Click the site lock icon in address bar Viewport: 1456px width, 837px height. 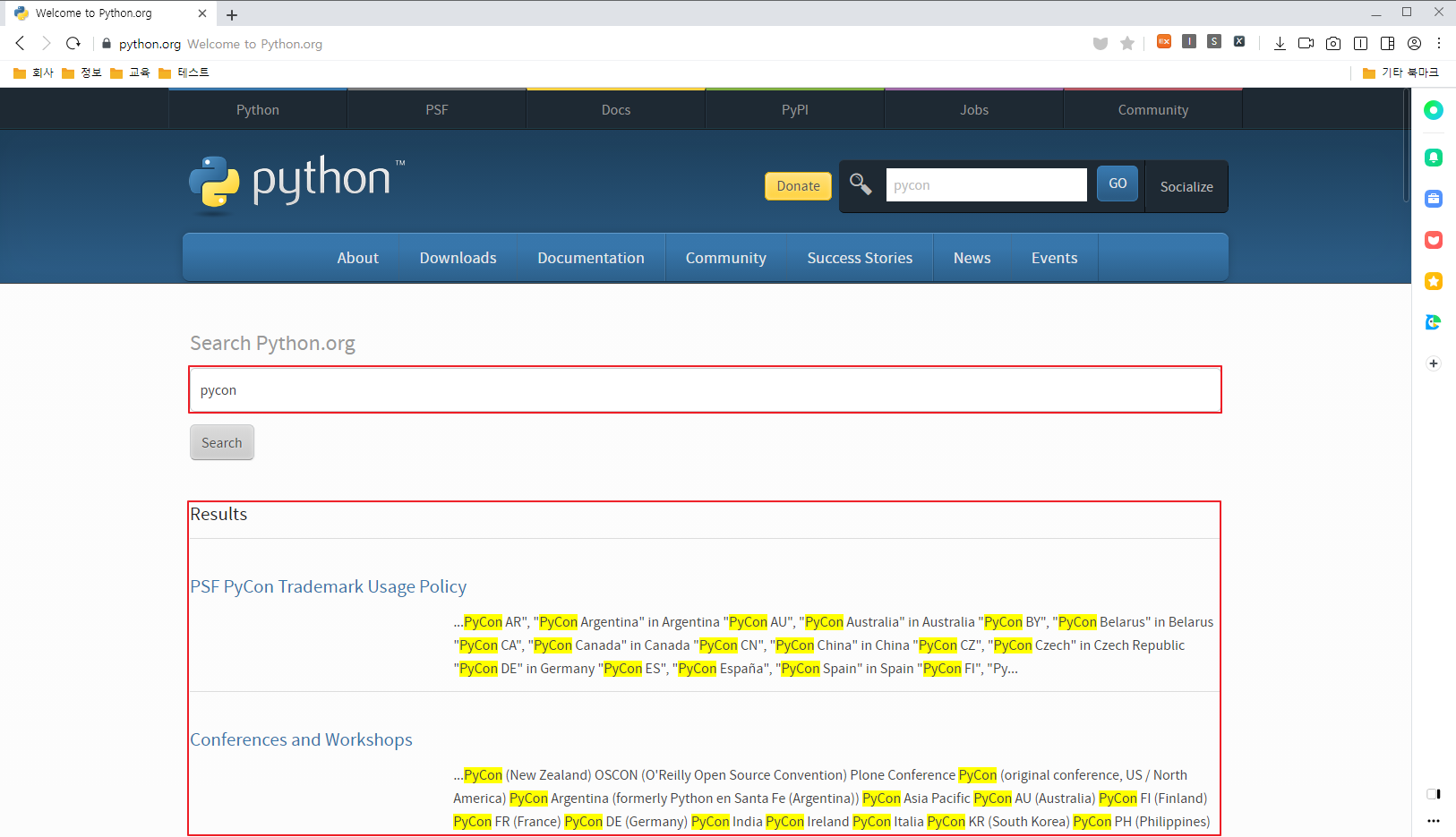click(x=106, y=44)
